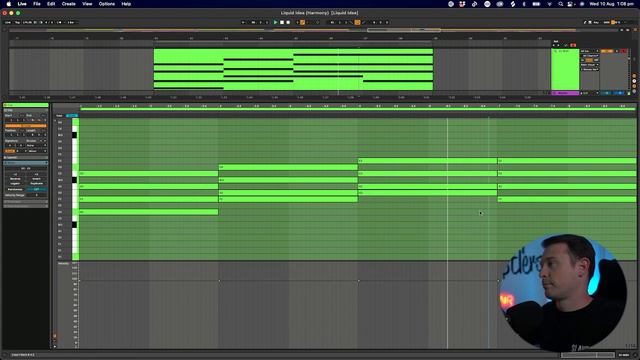Open macOS Spotlight search icon
The height and width of the screenshot is (360, 640).
[561, 4]
